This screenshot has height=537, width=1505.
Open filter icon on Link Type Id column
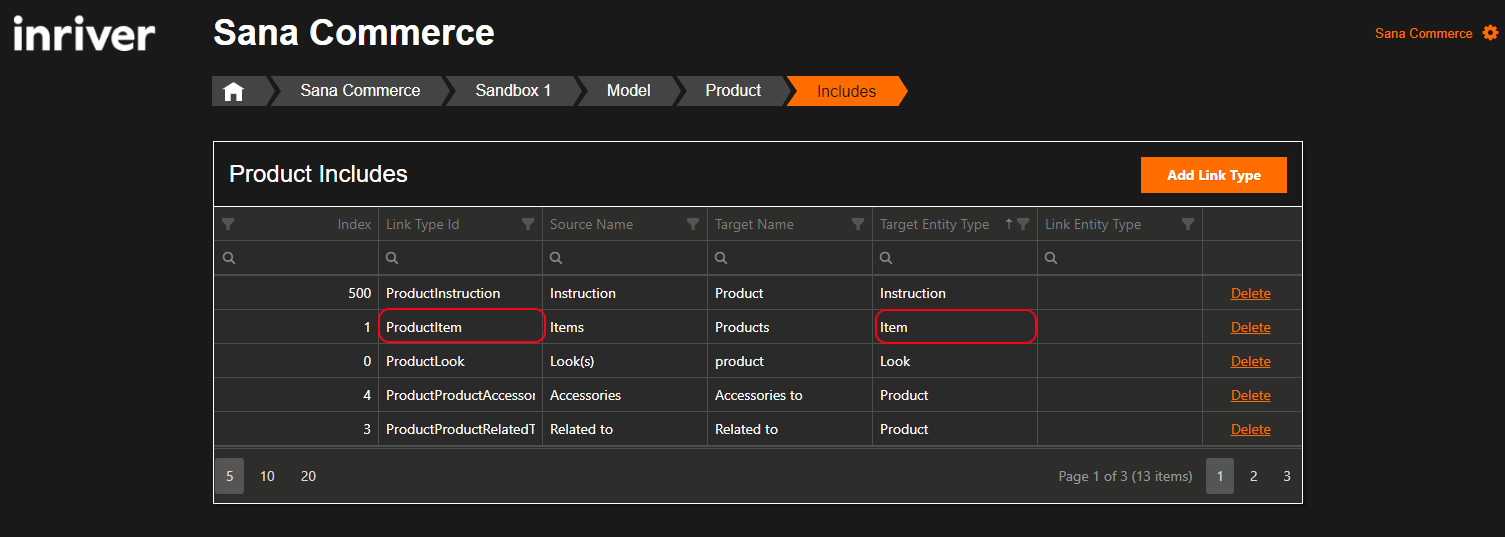[528, 224]
